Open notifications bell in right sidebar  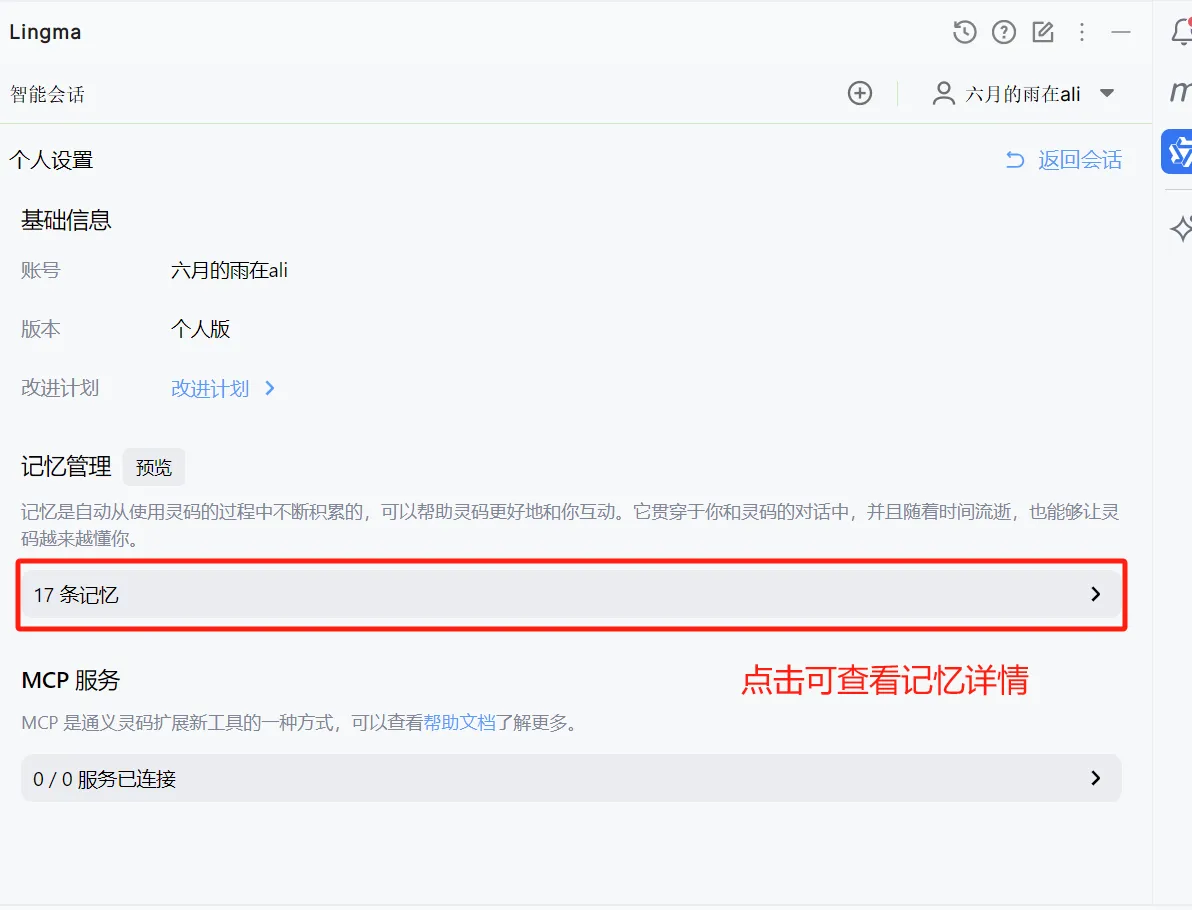[x=1181, y=32]
